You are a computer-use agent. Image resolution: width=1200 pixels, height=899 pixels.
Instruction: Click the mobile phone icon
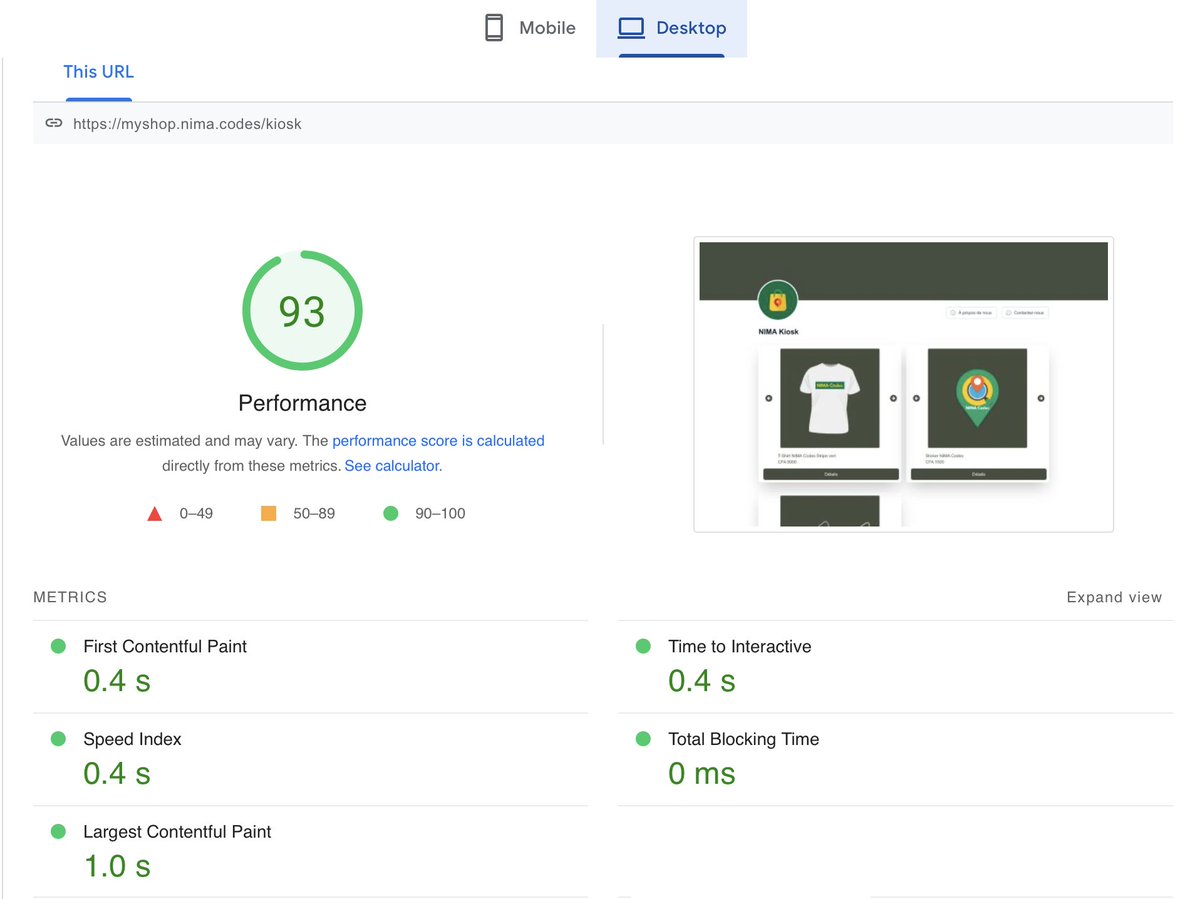pos(494,28)
